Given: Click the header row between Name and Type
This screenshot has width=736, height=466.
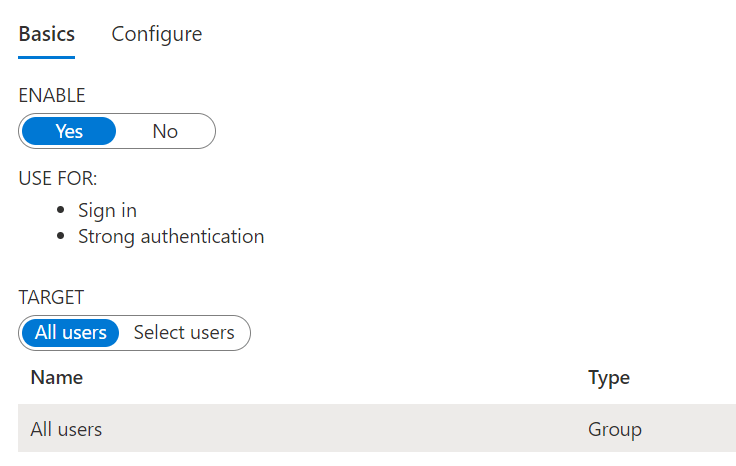Looking at the screenshot, I should pos(330,378).
